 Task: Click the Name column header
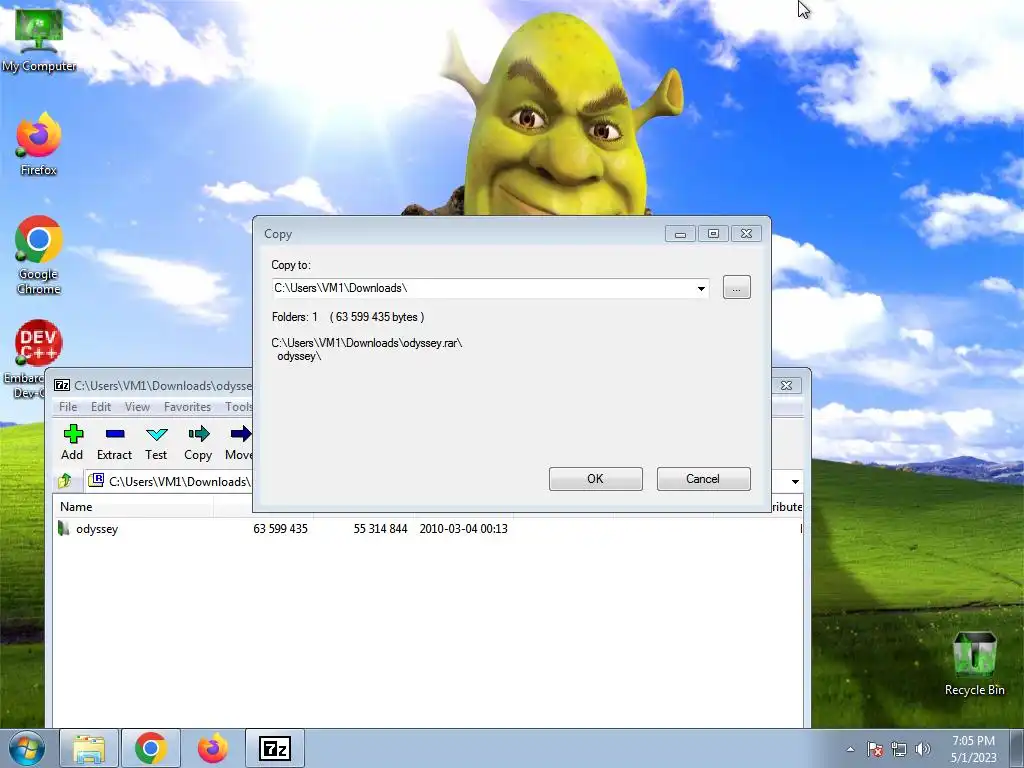[x=133, y=507]
